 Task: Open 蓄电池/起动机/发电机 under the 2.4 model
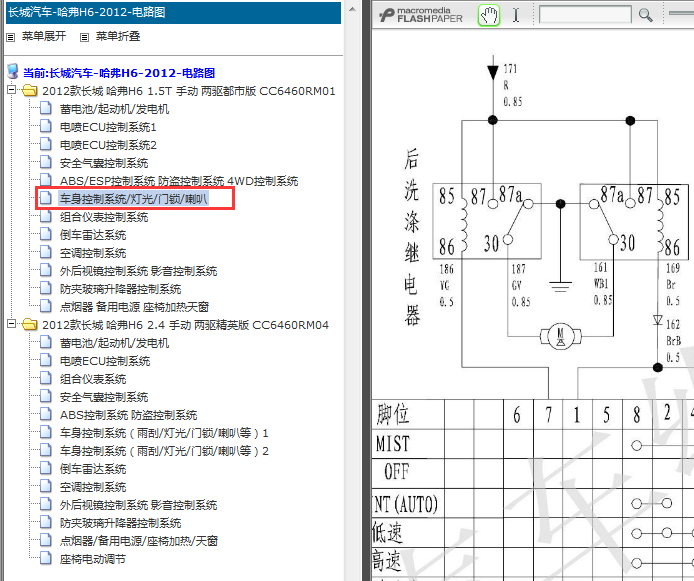tap(114, 343)
